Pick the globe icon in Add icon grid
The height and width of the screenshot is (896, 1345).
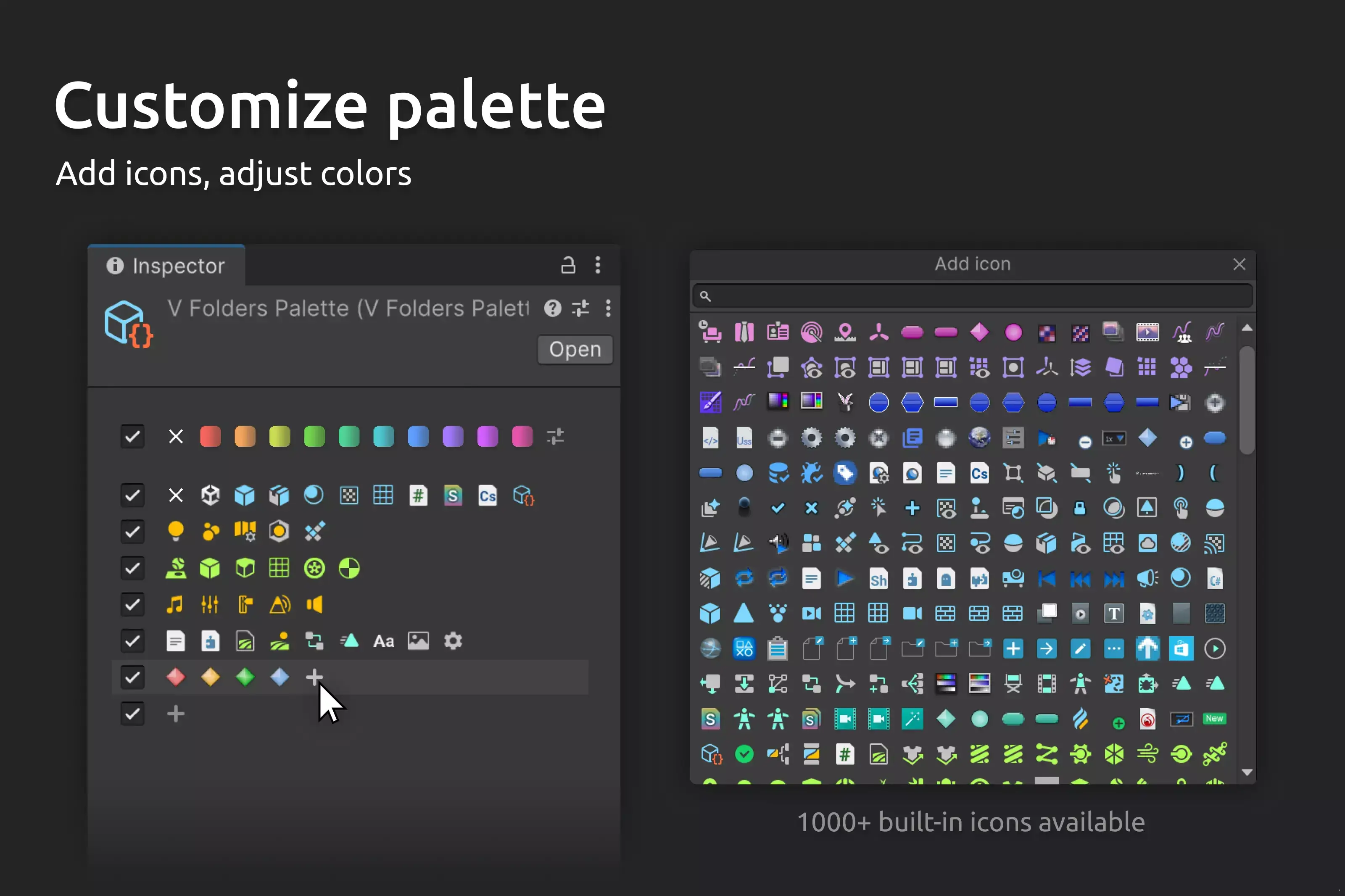point(979,438)
